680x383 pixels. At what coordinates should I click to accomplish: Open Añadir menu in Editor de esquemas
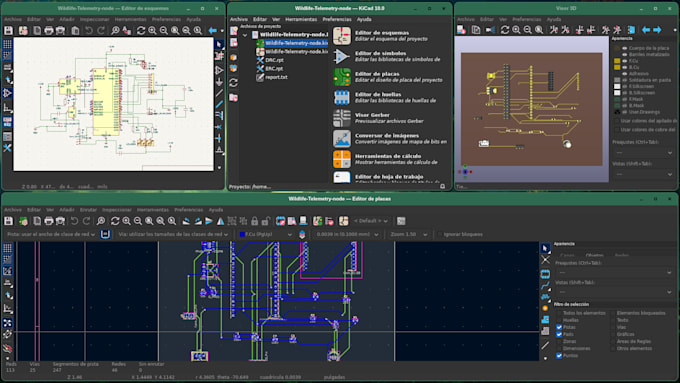[x=67, y=19]
